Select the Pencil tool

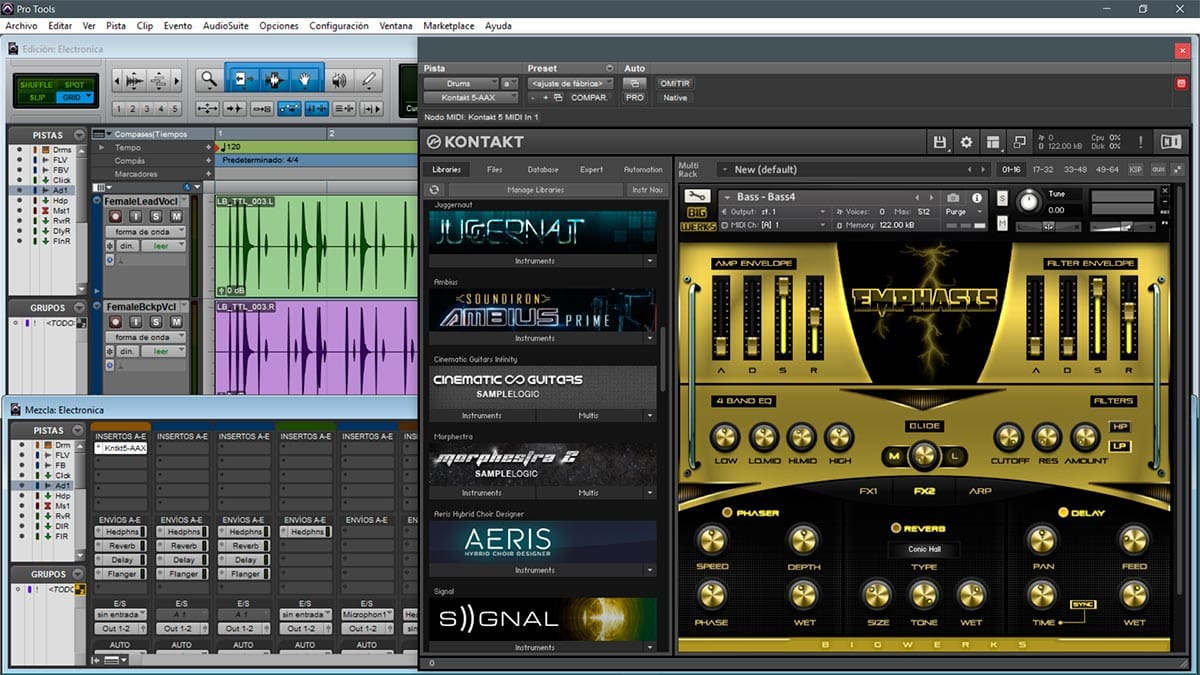point(369,80)
